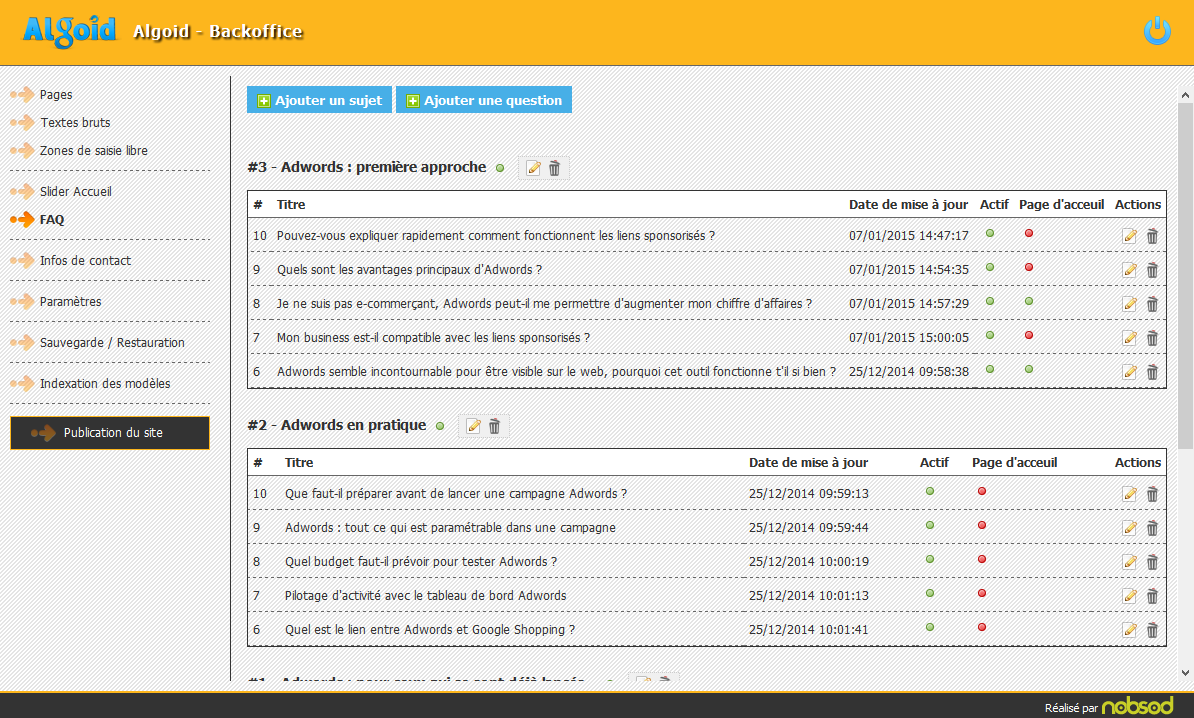Delete question 'Quels sont les avantages principaux d'Adwords'

[x=1152, y=270]
